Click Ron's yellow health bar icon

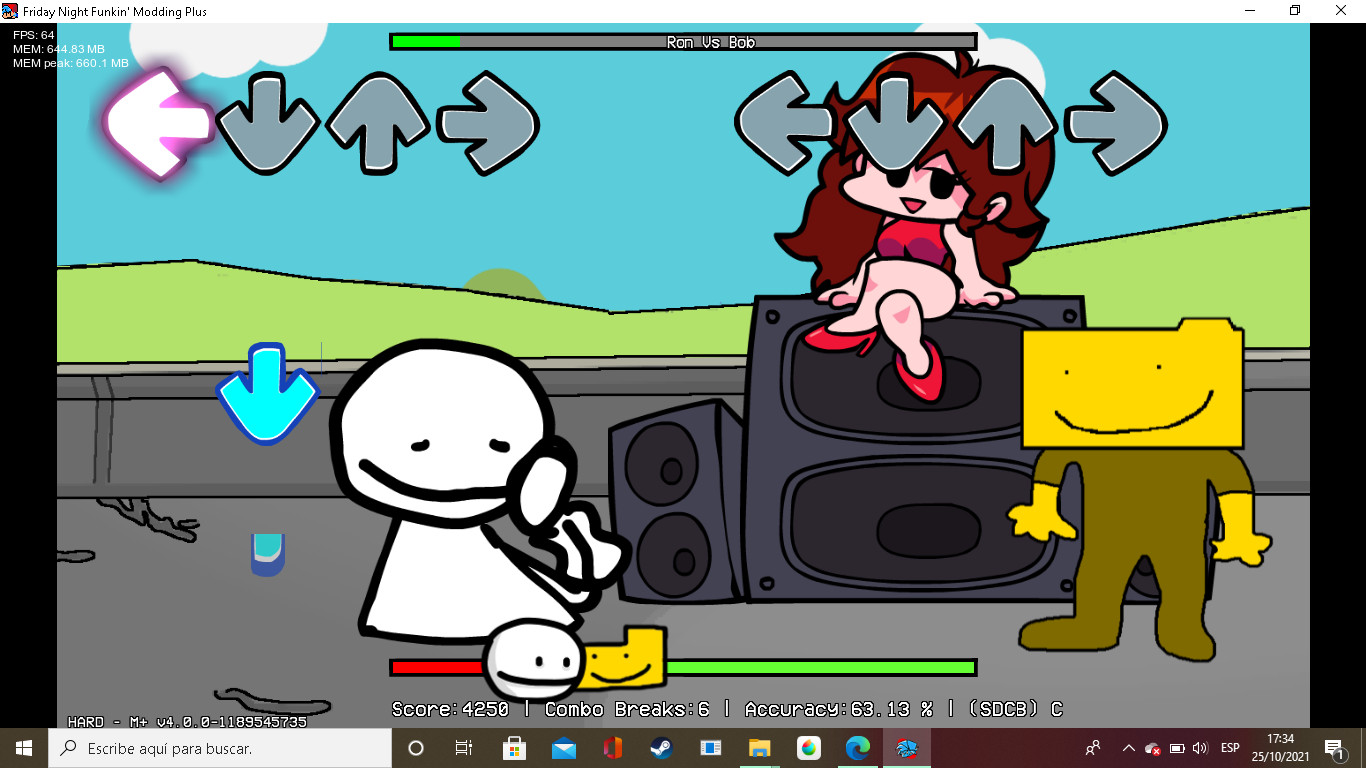pos(625,658)
